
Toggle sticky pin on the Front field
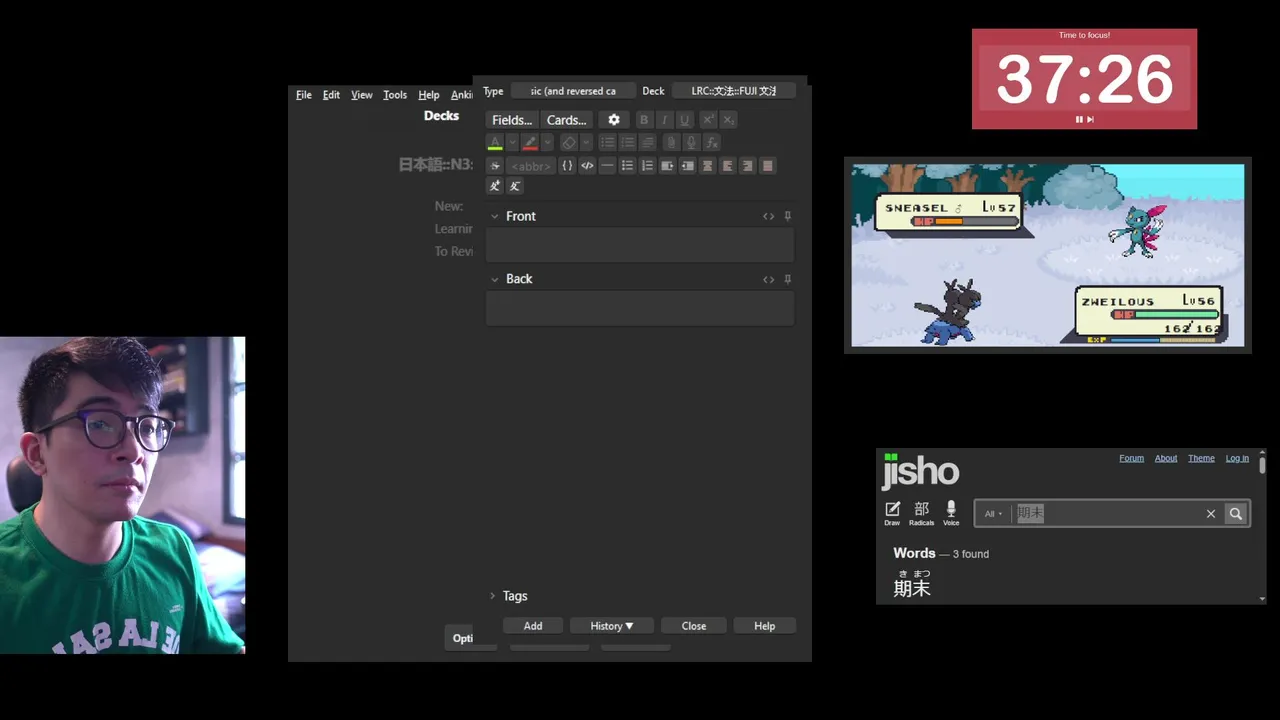[787, 216]
